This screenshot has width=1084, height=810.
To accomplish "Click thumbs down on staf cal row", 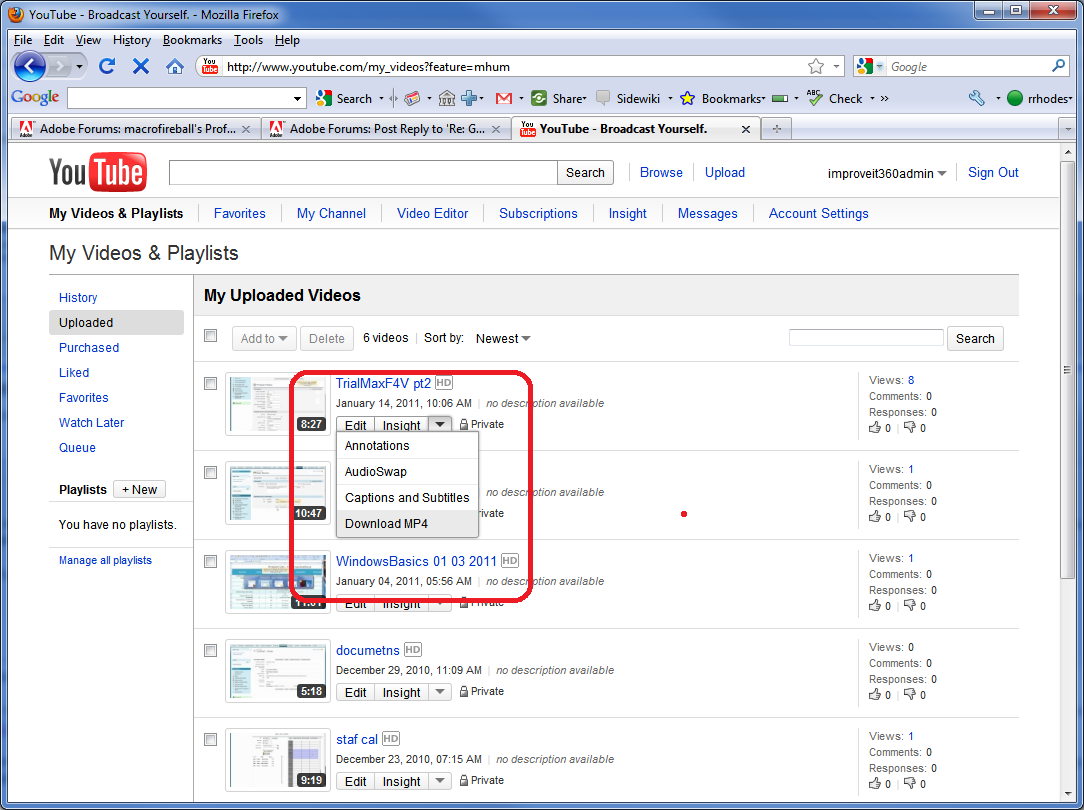I will pos(910,784).
